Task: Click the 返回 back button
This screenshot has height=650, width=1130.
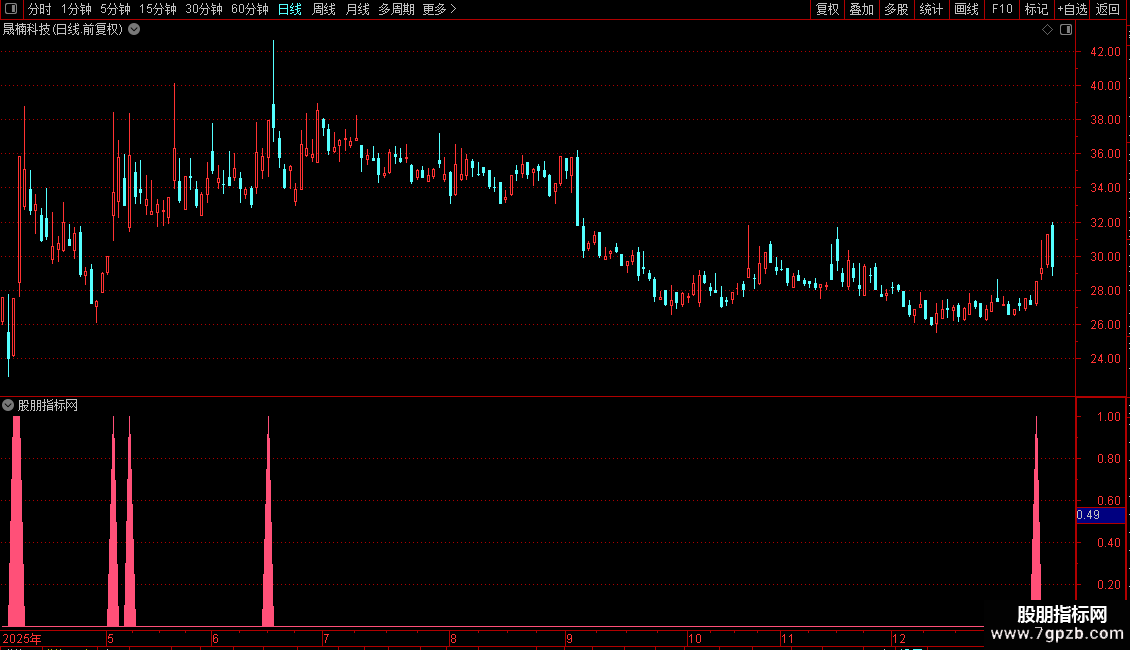Action: 1108,9
